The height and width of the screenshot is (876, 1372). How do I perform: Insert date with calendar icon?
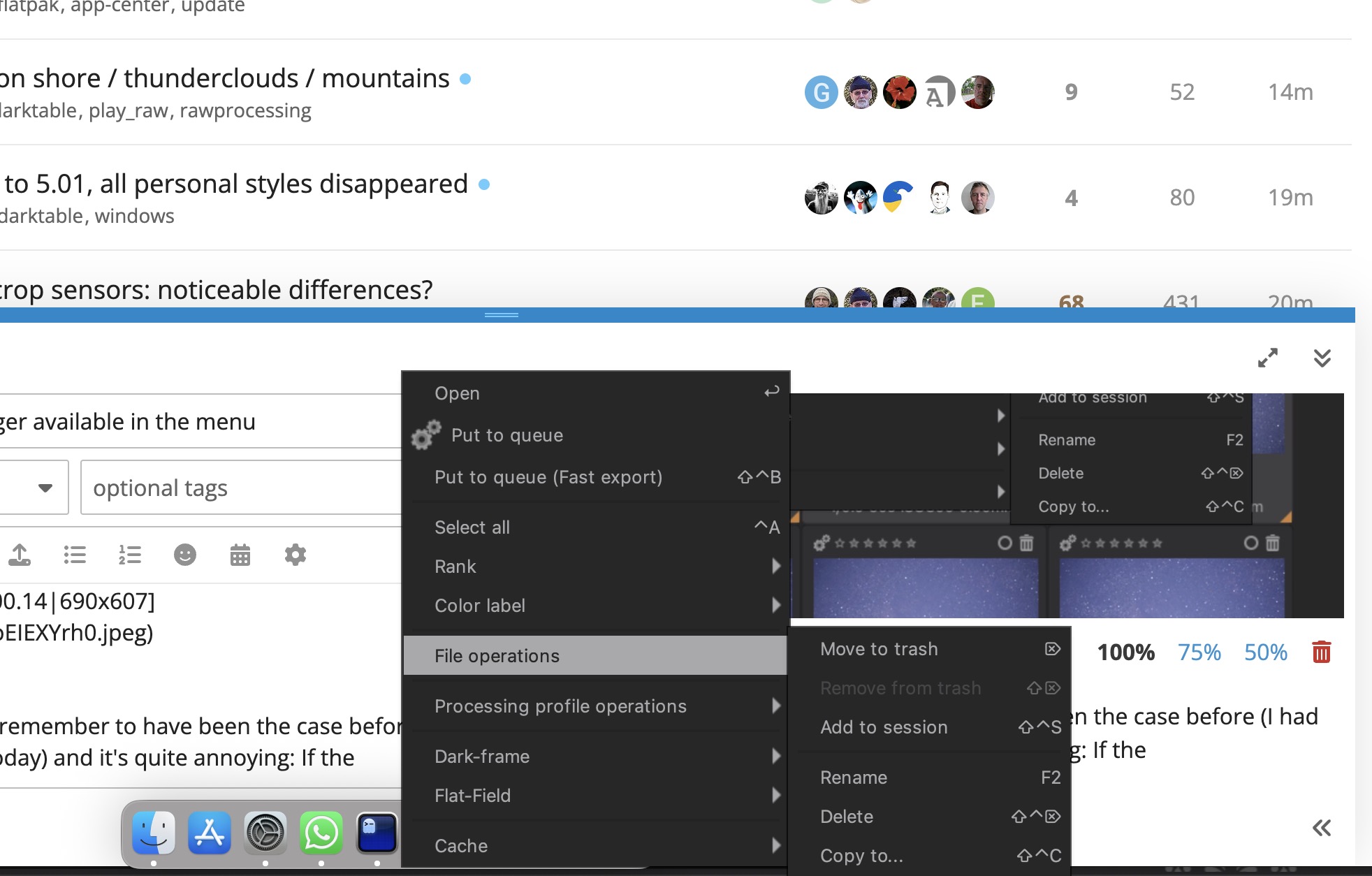coord(240,555)
